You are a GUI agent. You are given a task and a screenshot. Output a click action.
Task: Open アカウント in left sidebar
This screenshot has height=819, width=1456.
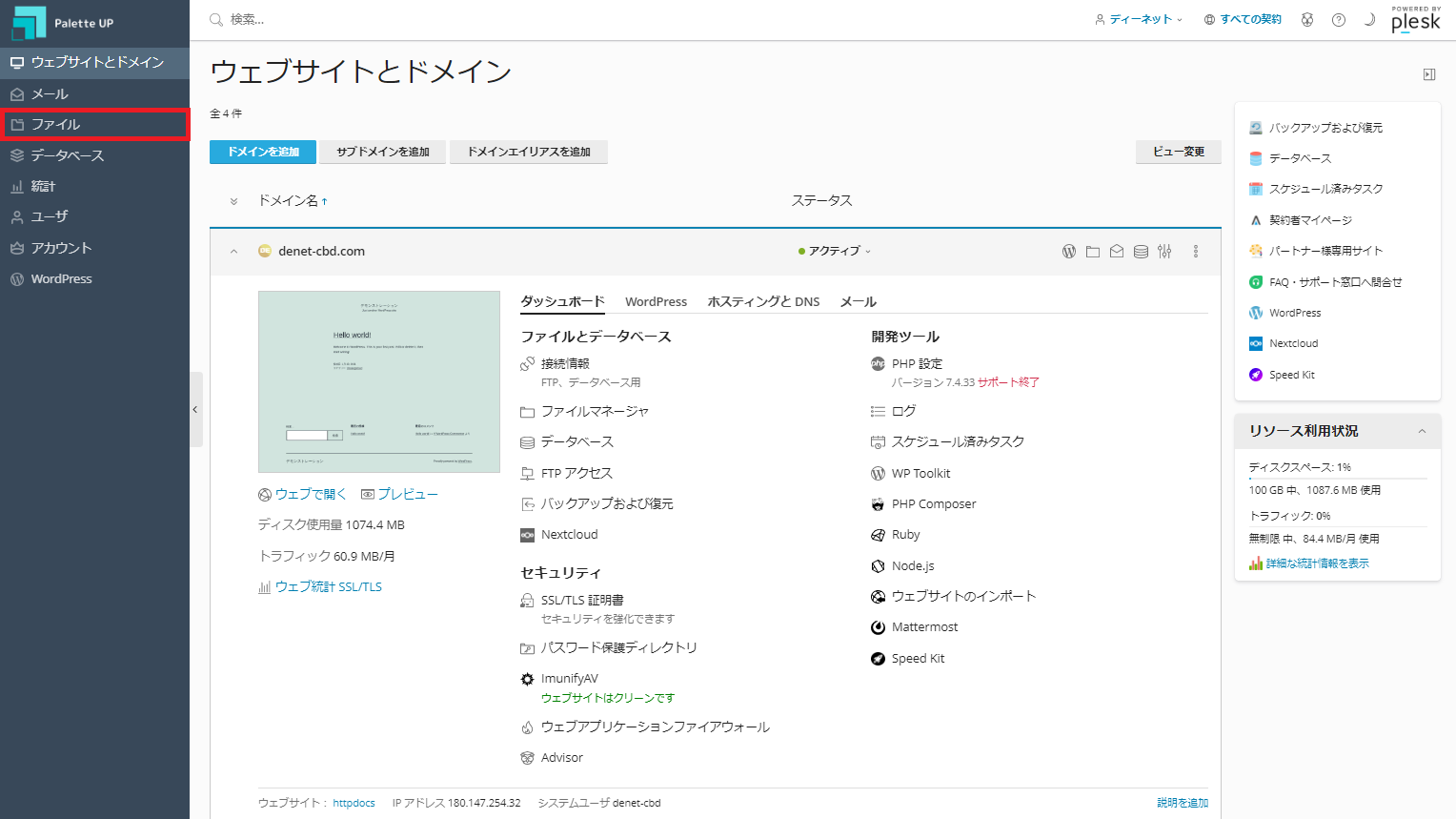click(95, 248)
